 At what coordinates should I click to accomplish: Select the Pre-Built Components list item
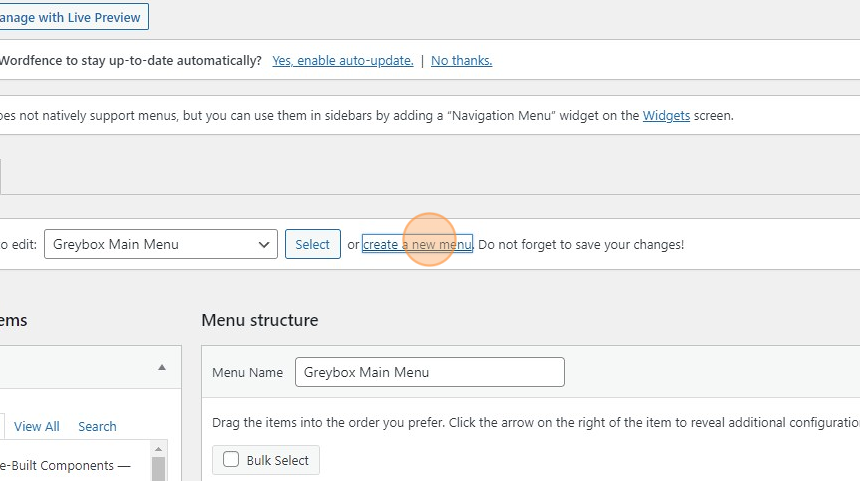pos(65,466)
